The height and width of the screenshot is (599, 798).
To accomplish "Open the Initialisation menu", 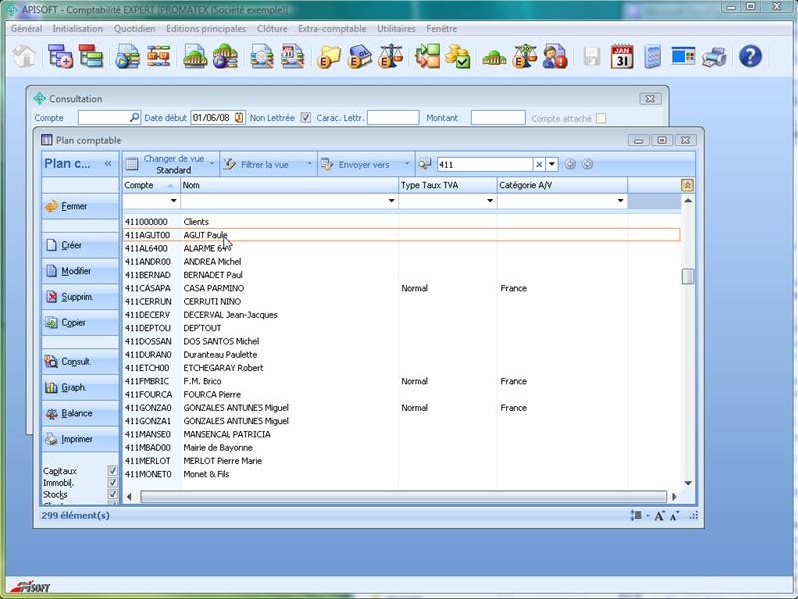I will pos(77,29).
